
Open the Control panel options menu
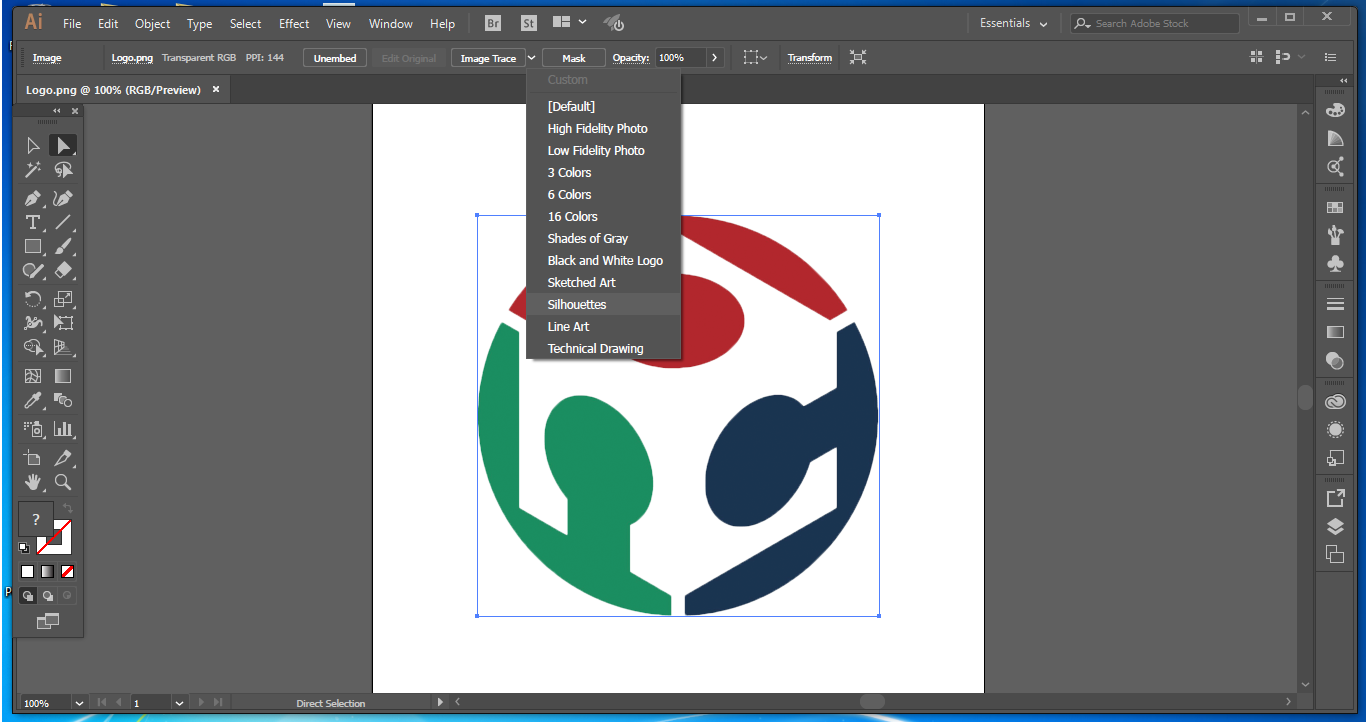[x=1330, y=58]
